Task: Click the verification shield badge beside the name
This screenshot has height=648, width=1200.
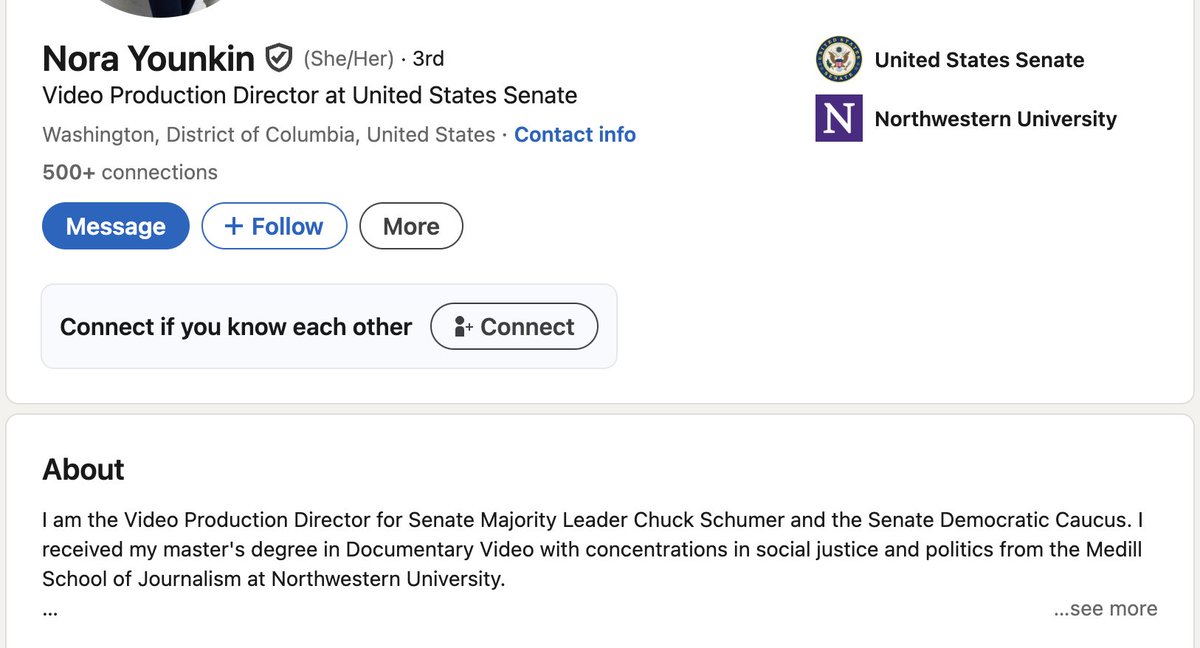Action: coord(277,59)
